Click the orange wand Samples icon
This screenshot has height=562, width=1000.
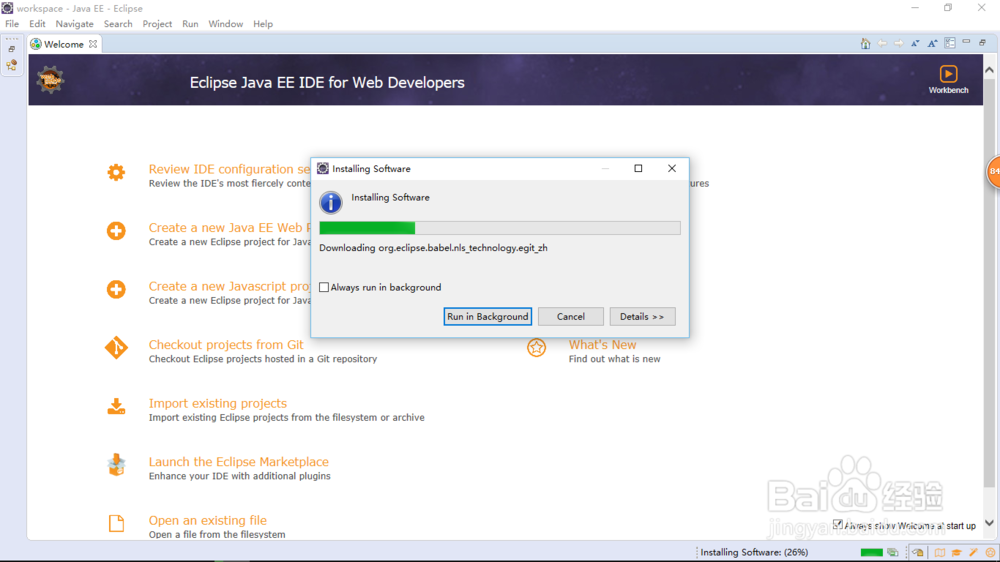click(973, 552)
